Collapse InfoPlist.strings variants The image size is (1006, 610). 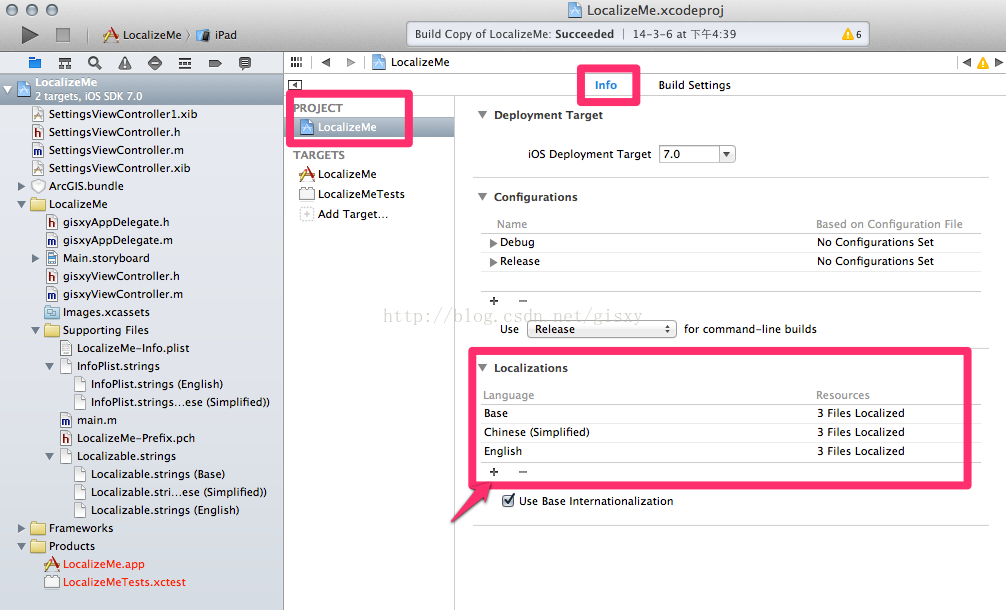pos(49,366)
